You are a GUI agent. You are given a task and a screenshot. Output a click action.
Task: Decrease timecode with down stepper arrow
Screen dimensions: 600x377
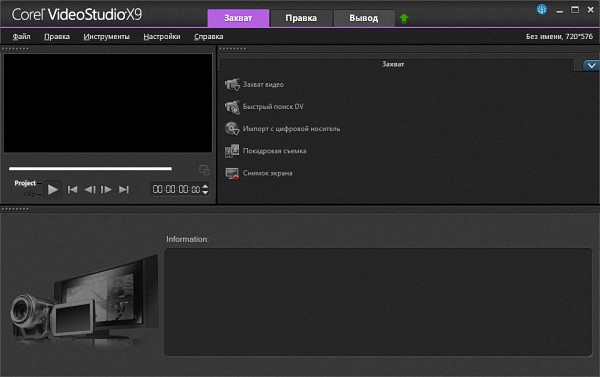pyautogui.click(x=205, y=192)
